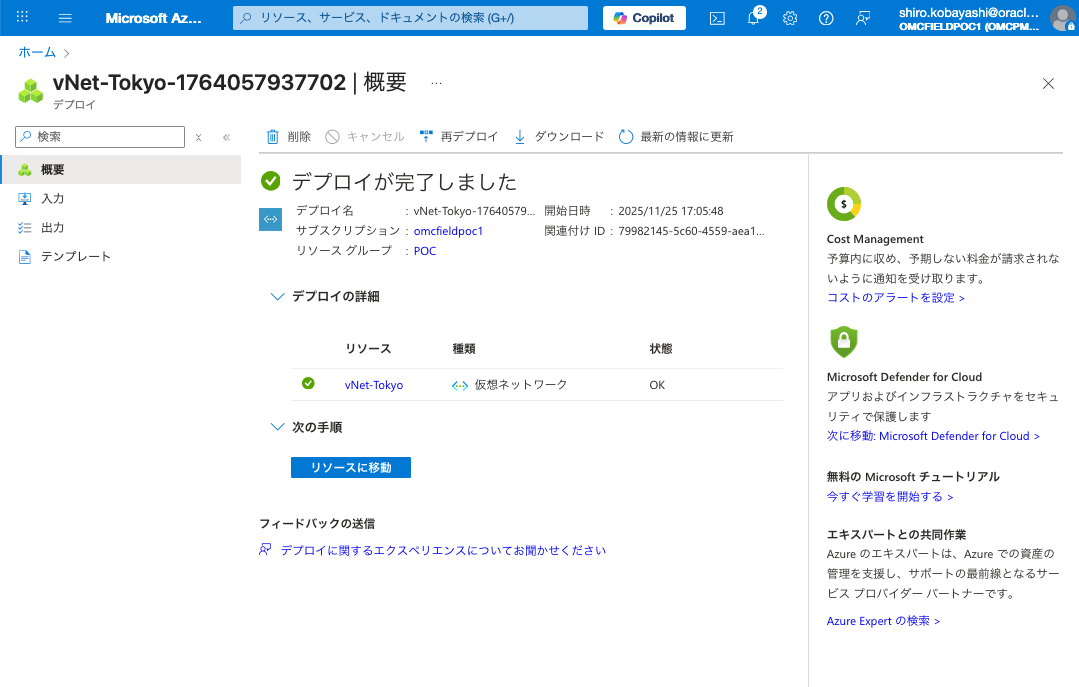
Task: Click the feedback person icon beside the link
Action: tap(265, 549)
